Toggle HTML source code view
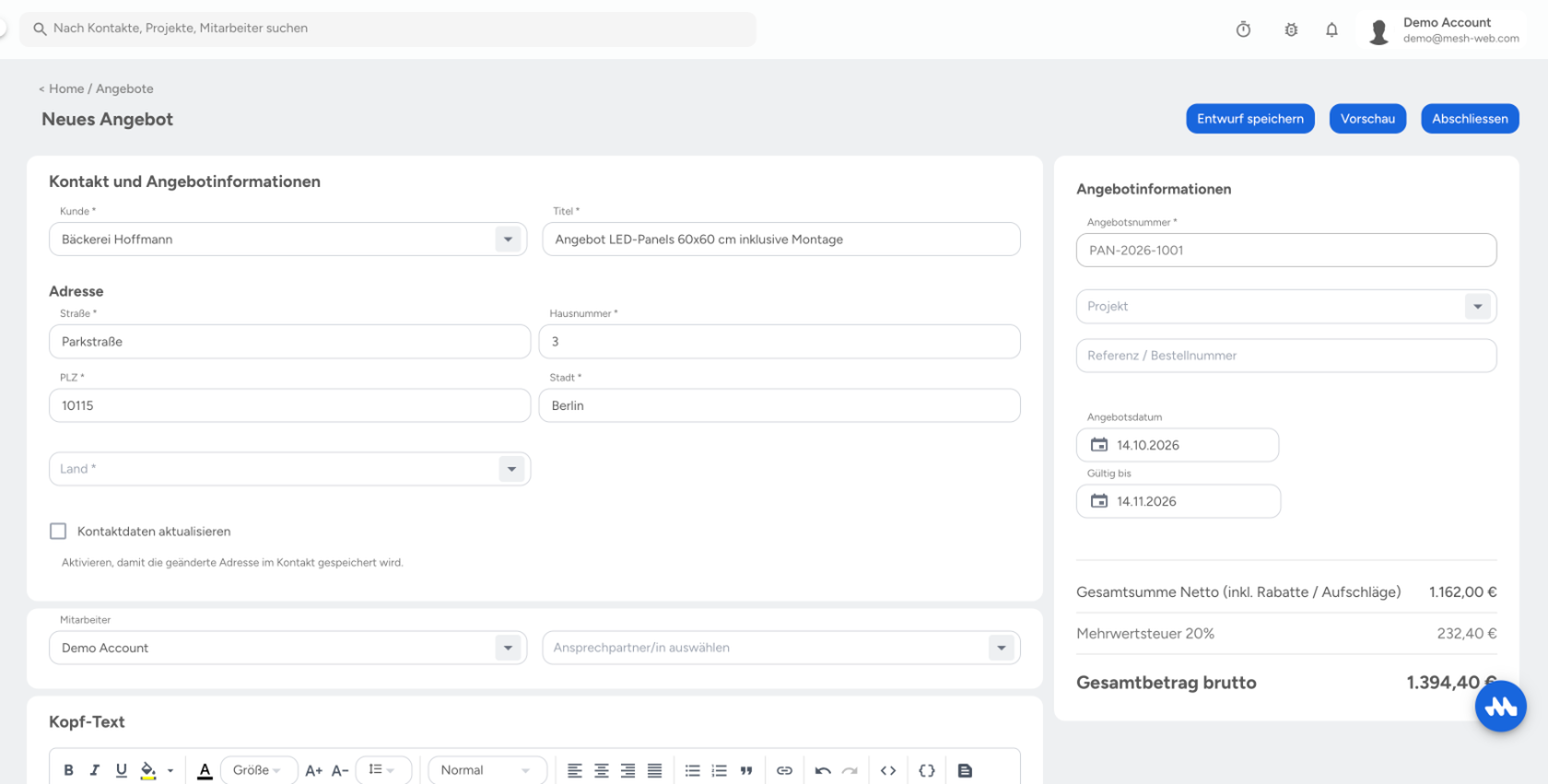 pos(888,770)
